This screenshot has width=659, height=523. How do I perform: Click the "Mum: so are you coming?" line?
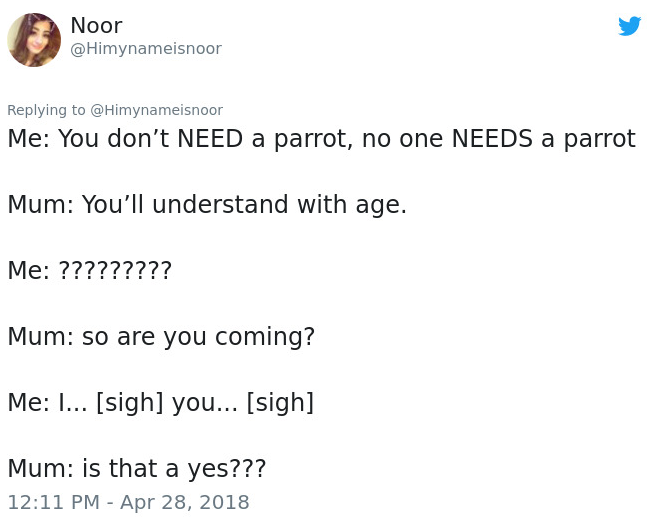(x=161, y=337)
